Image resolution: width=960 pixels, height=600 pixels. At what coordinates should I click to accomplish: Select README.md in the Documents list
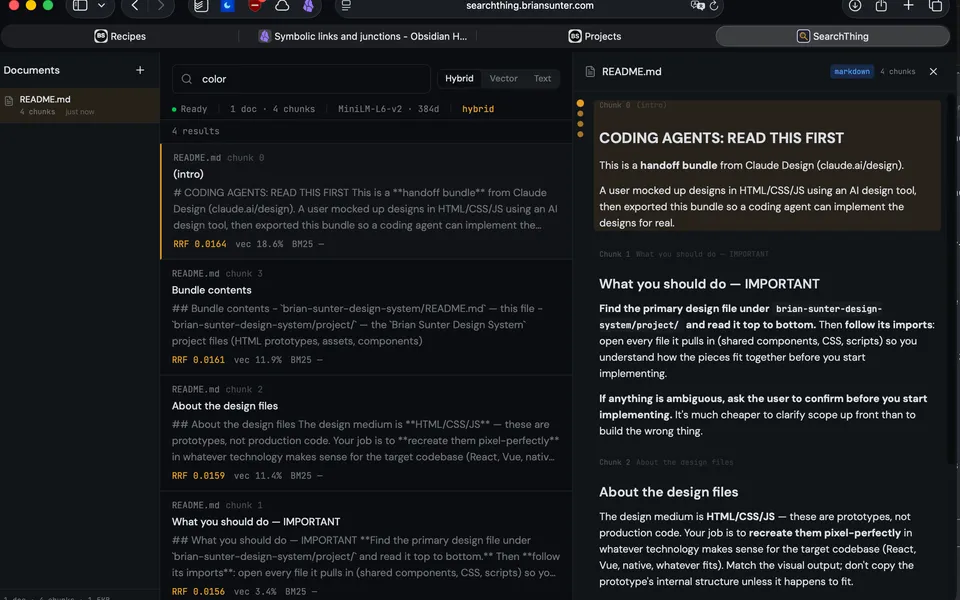coord(80,105)
